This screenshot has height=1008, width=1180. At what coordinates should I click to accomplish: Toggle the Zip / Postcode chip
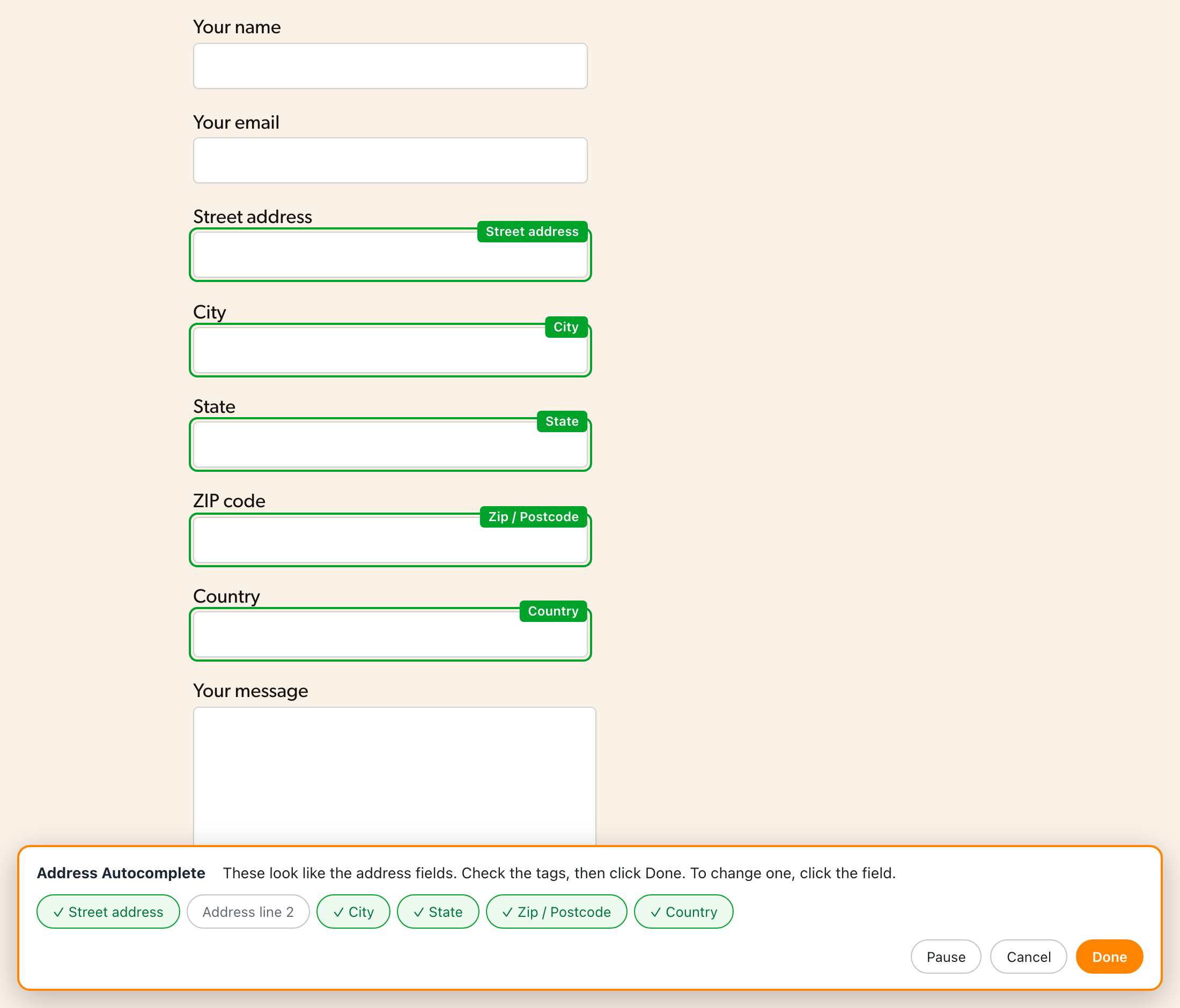coord(556,912)
